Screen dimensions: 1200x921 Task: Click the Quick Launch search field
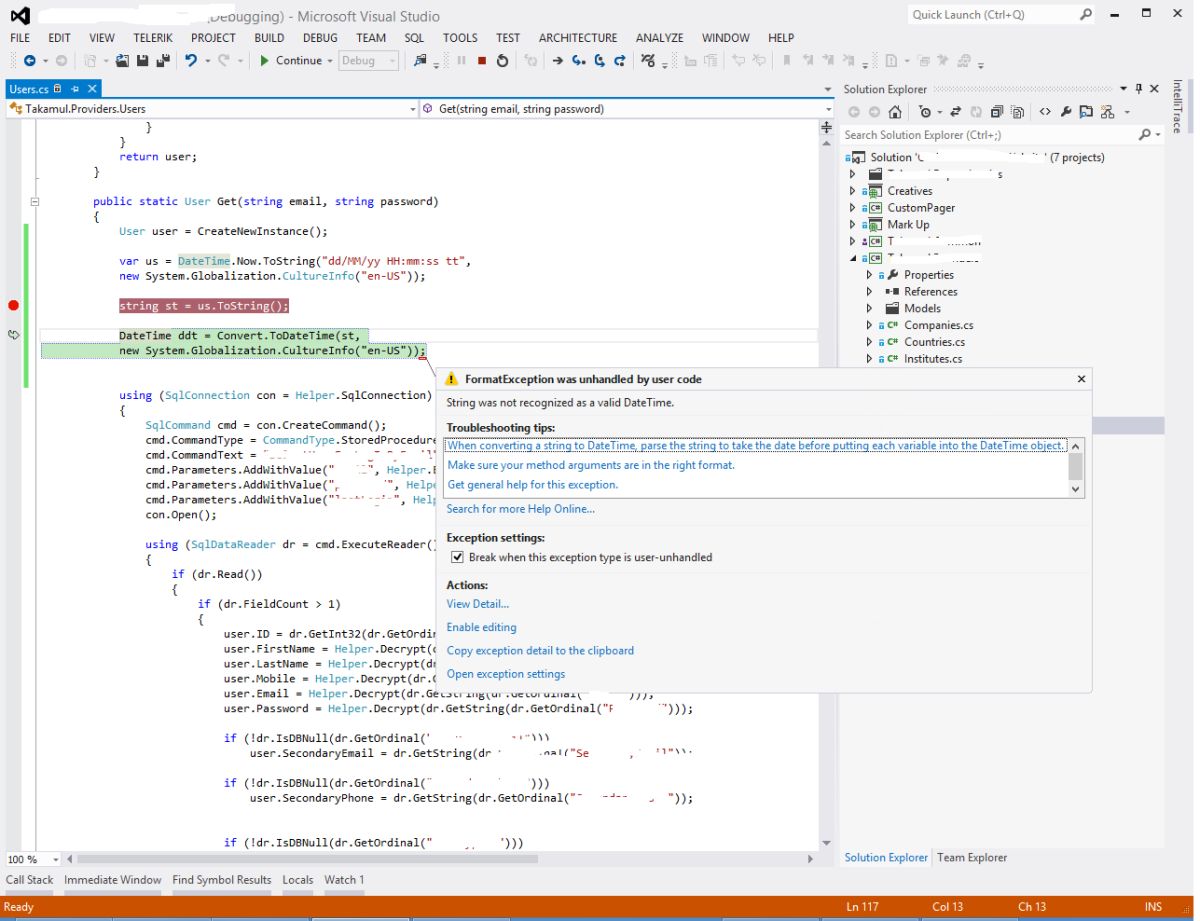pyautogui.click(x=992, y=15)
